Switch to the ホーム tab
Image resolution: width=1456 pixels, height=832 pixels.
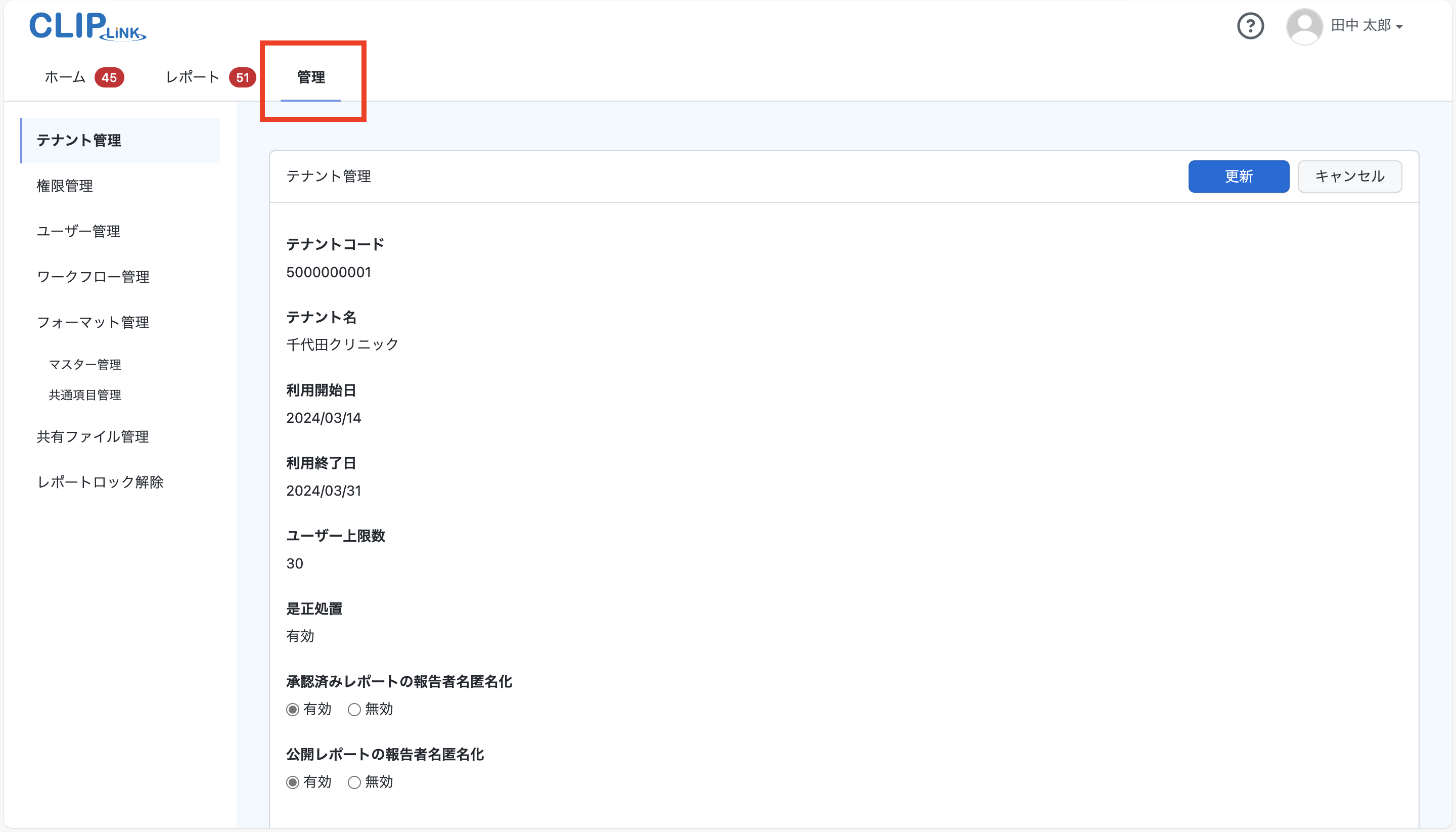coord(65,78)
